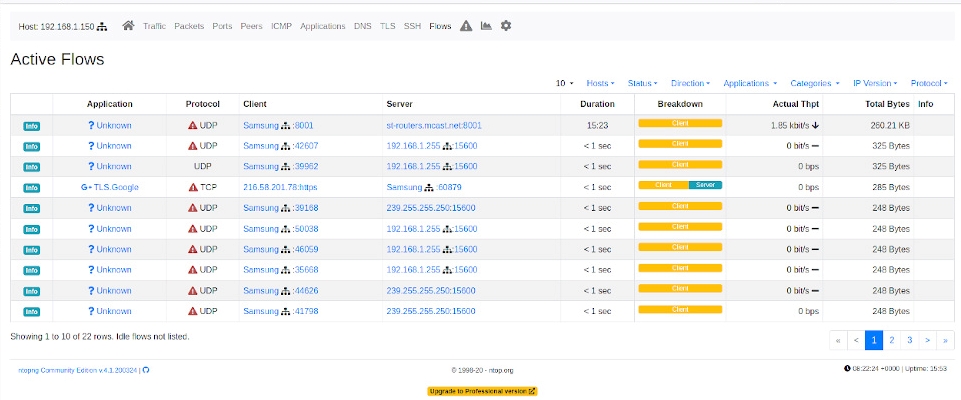The image size is (961, 400).
Task: Expand the Direction filter dropdown
Action: pos(691,83)
